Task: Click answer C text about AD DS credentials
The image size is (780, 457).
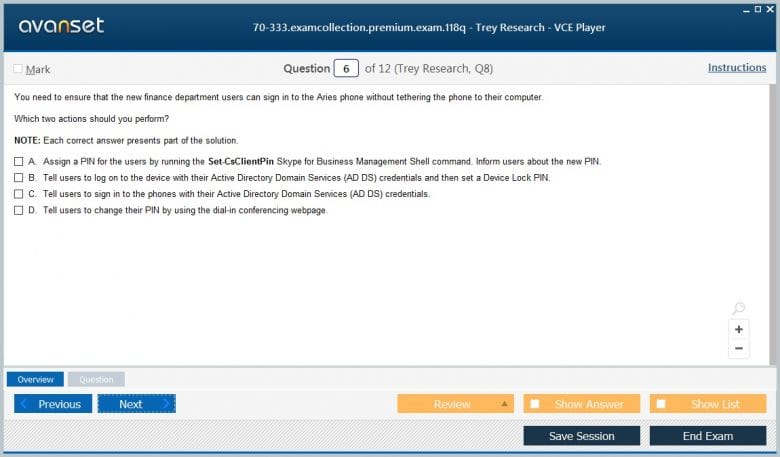Action: pyautogui.click(x=236, y=194)
